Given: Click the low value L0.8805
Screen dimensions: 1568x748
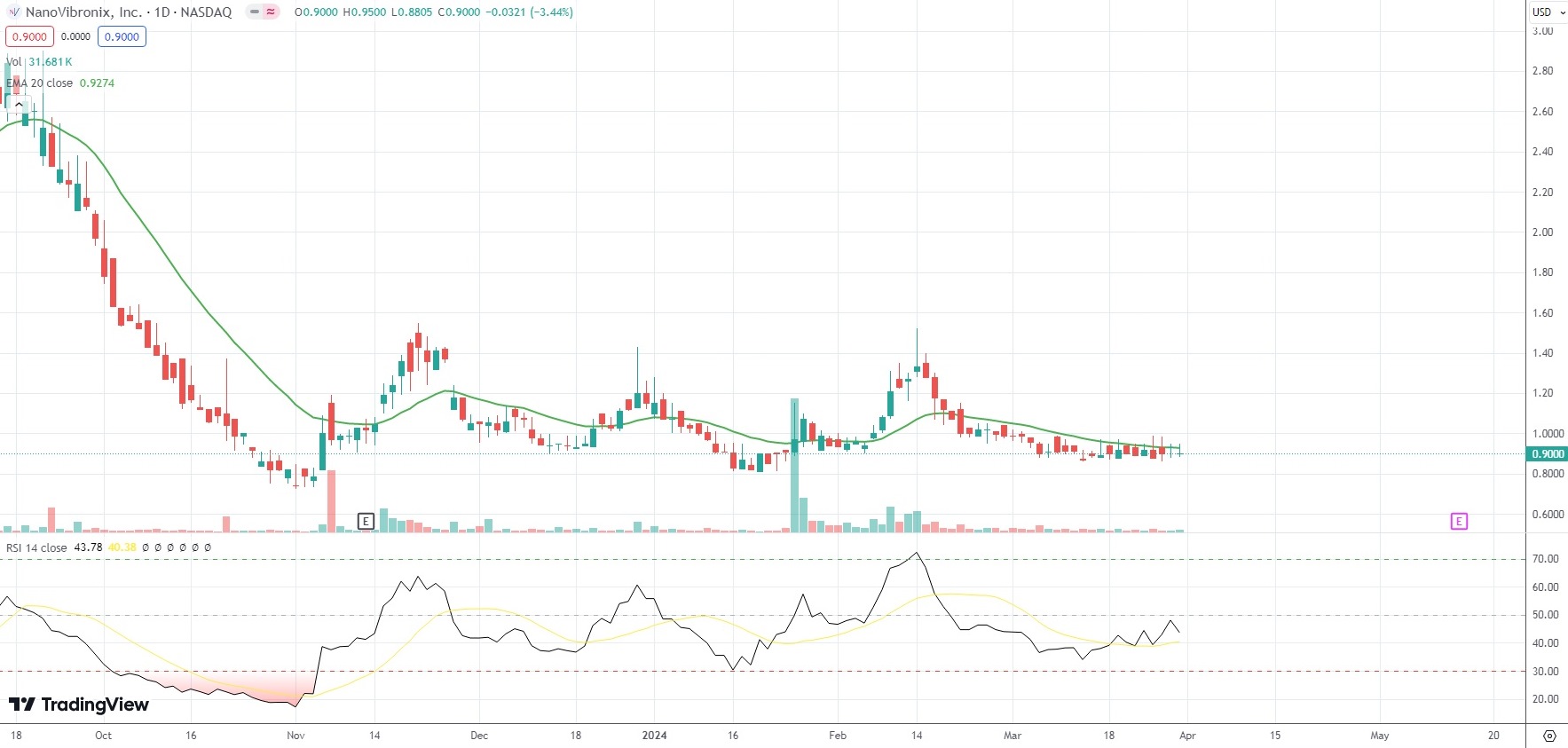Looking at the screenshot, I should click(x=413, y=12).
